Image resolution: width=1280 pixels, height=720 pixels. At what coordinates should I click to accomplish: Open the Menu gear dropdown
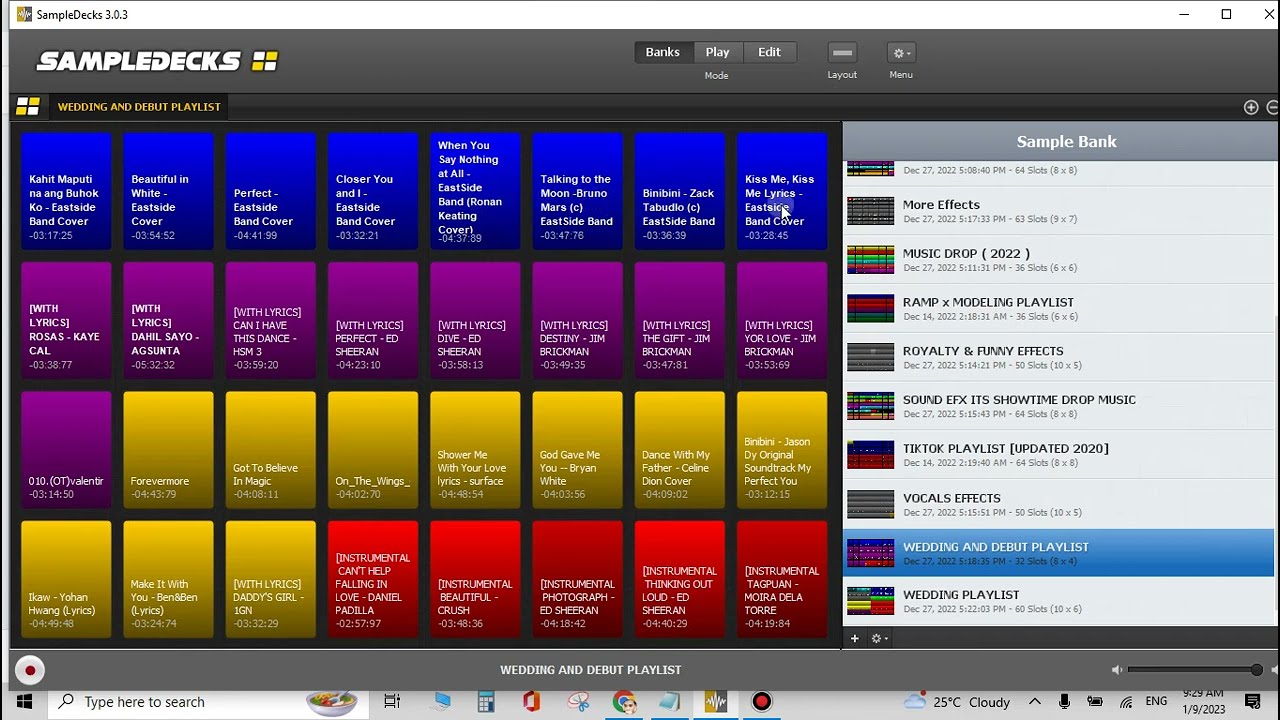(x=900, y=53)
